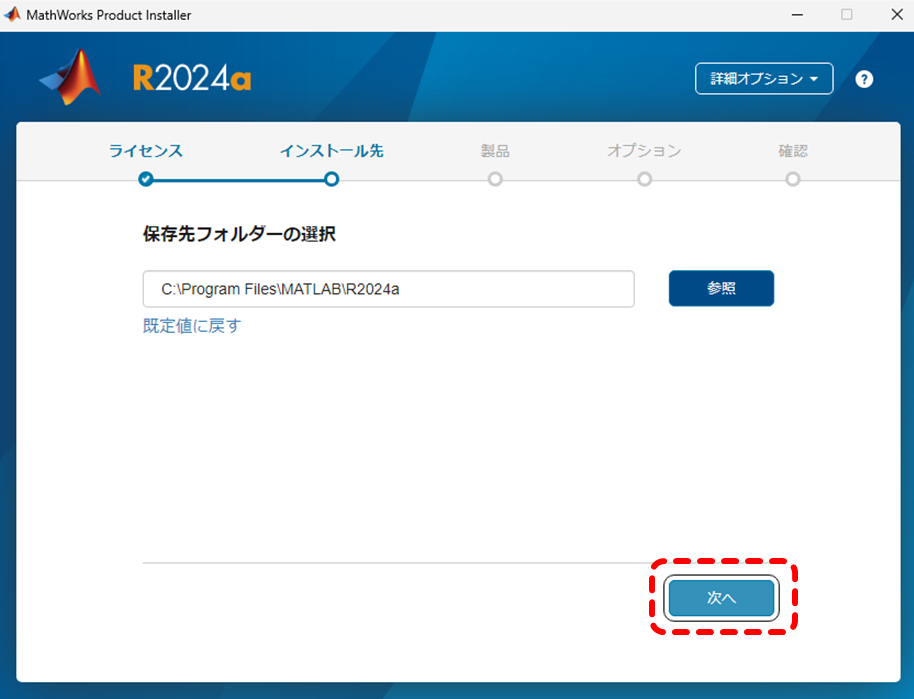Image resolution: width=914 pixels, height=699 pixels.
Task: Click the MATLAB logo in the header
Action: click(71, 77)
